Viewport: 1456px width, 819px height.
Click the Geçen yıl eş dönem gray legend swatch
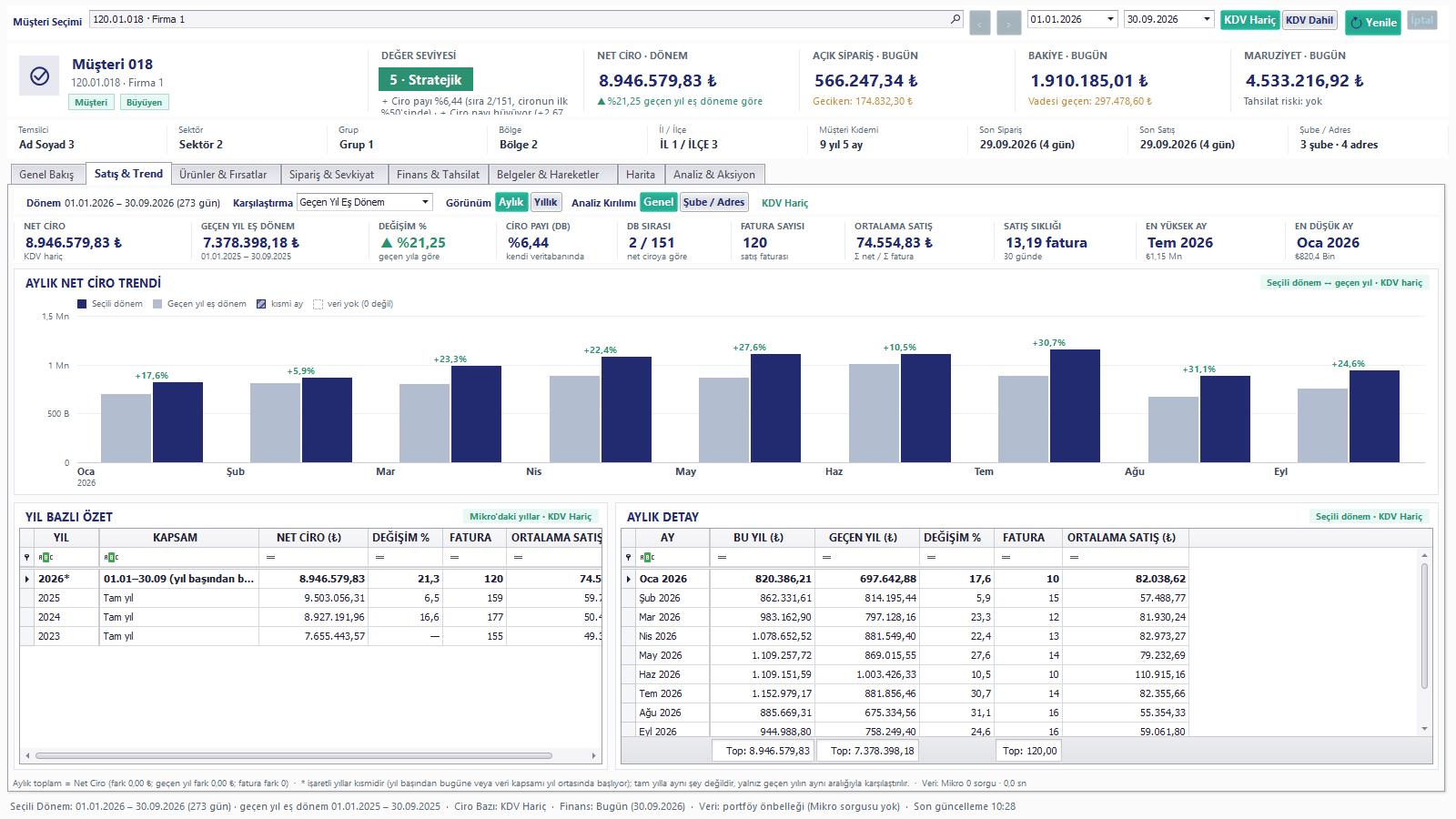(157, 304)
